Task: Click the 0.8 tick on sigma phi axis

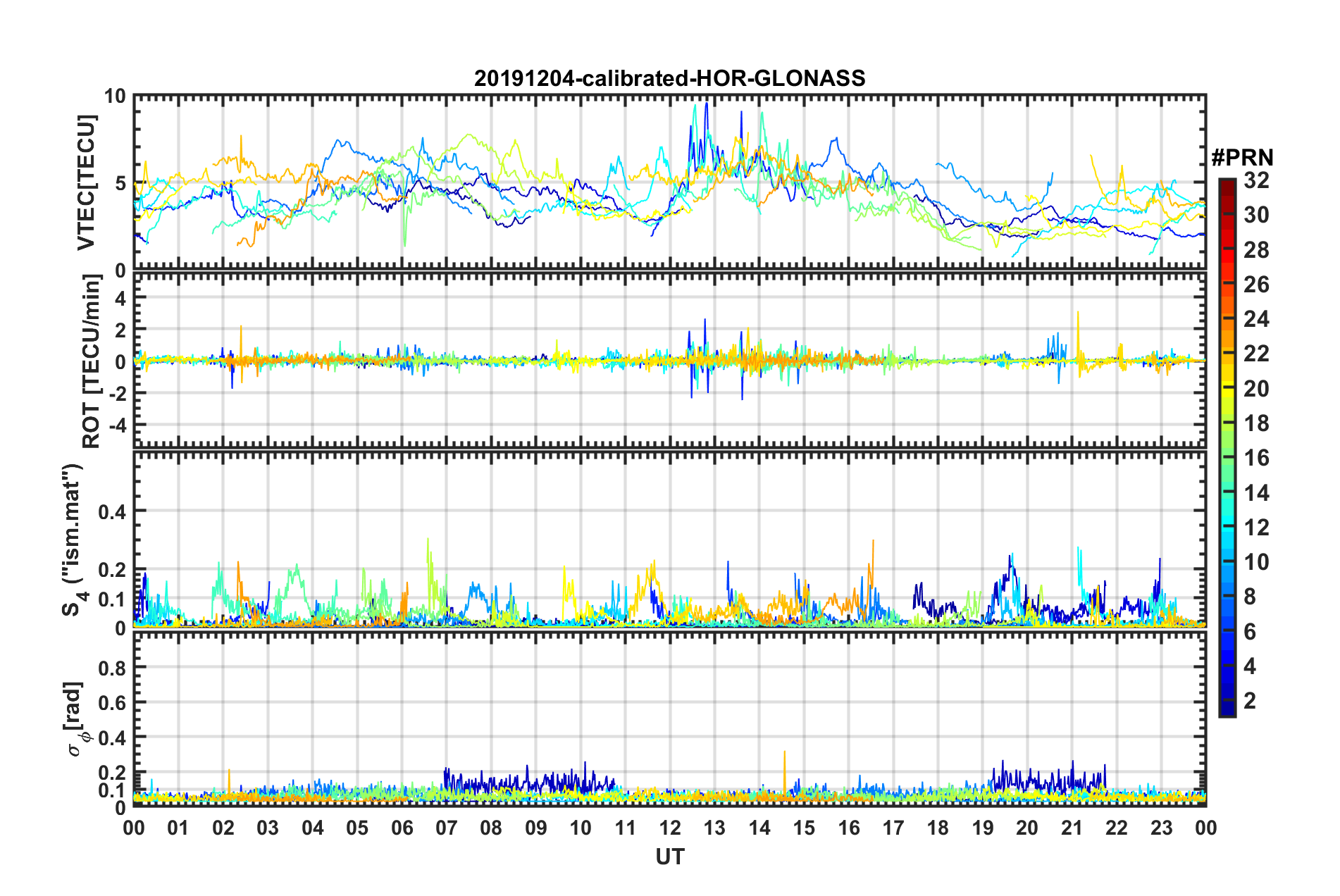Action: [112, 667]
